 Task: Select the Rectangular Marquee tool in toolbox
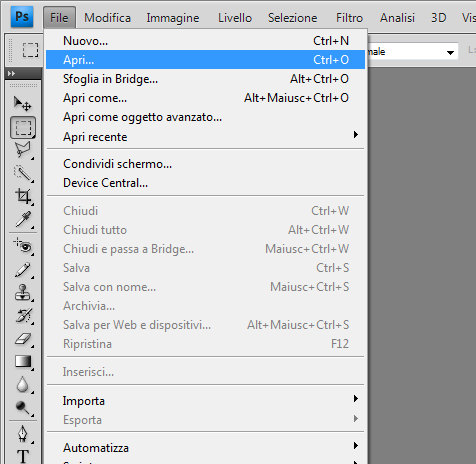click(23, 127)
